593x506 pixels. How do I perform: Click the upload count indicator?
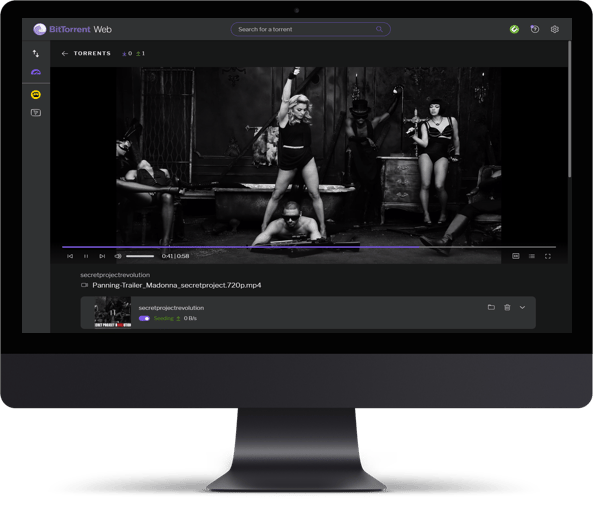click(141, 53)
